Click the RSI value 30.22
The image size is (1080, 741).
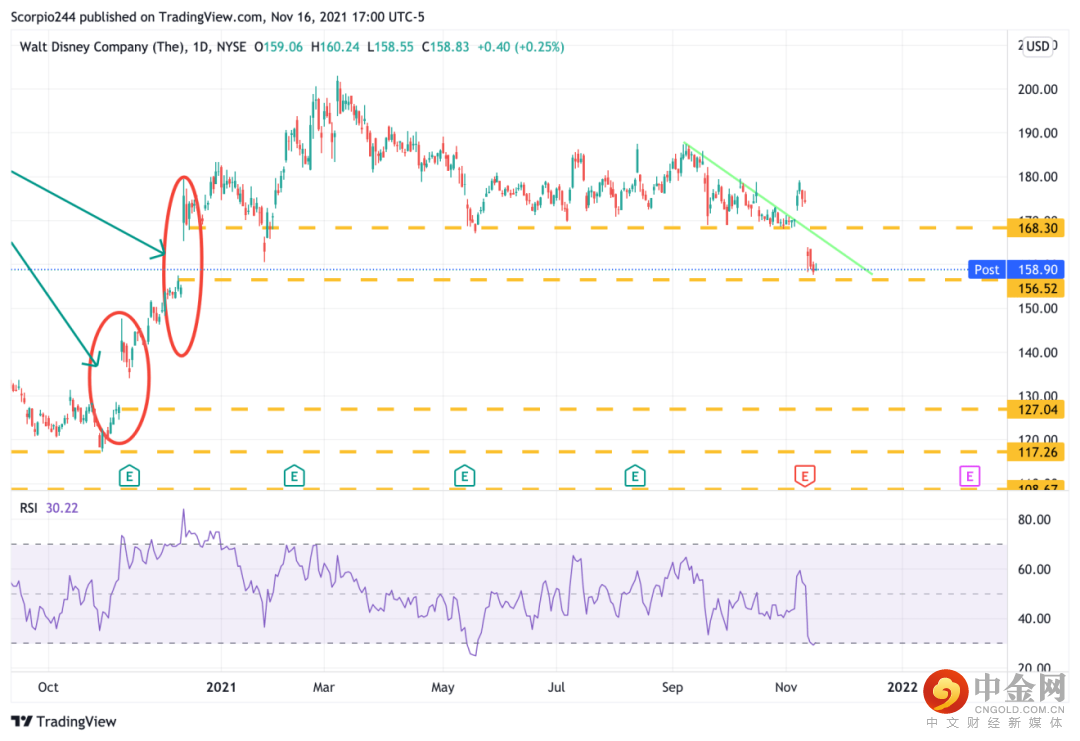[x=62, y=508]
